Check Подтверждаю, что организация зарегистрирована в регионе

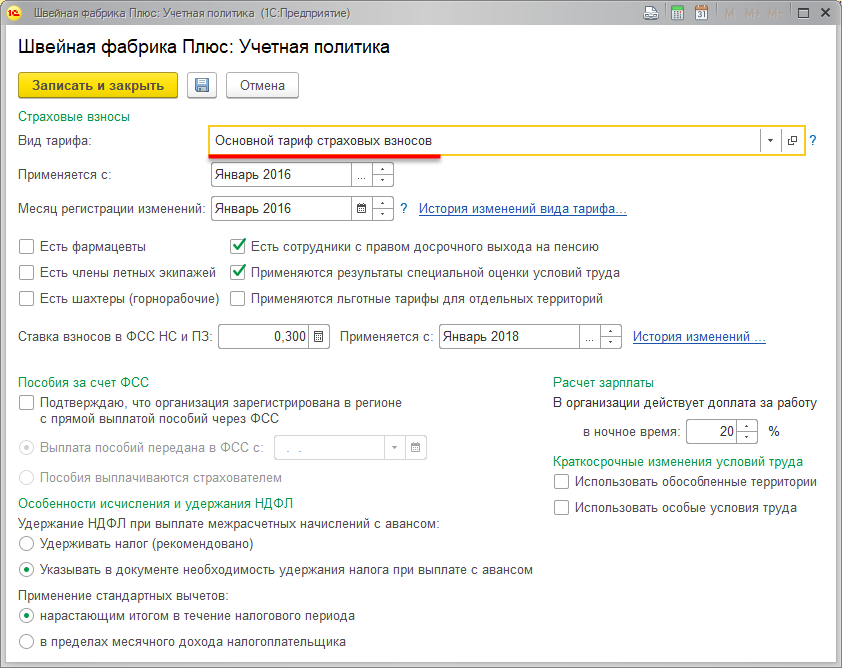pyautogui.click(x=26, y=402)
